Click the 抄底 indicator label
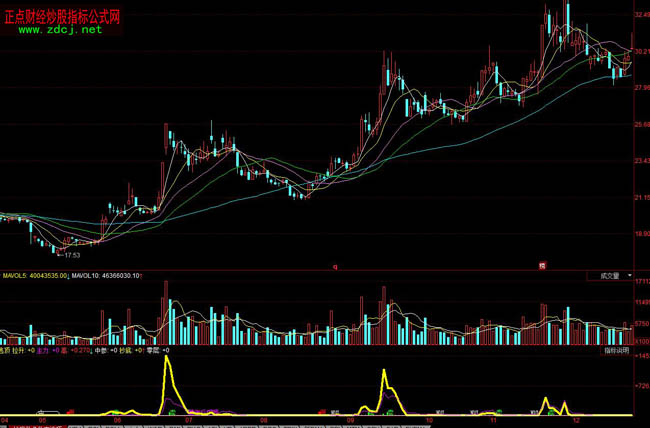The height and width of the screenshot is (428, 650). pyautogui.click(x=126, y=351)
